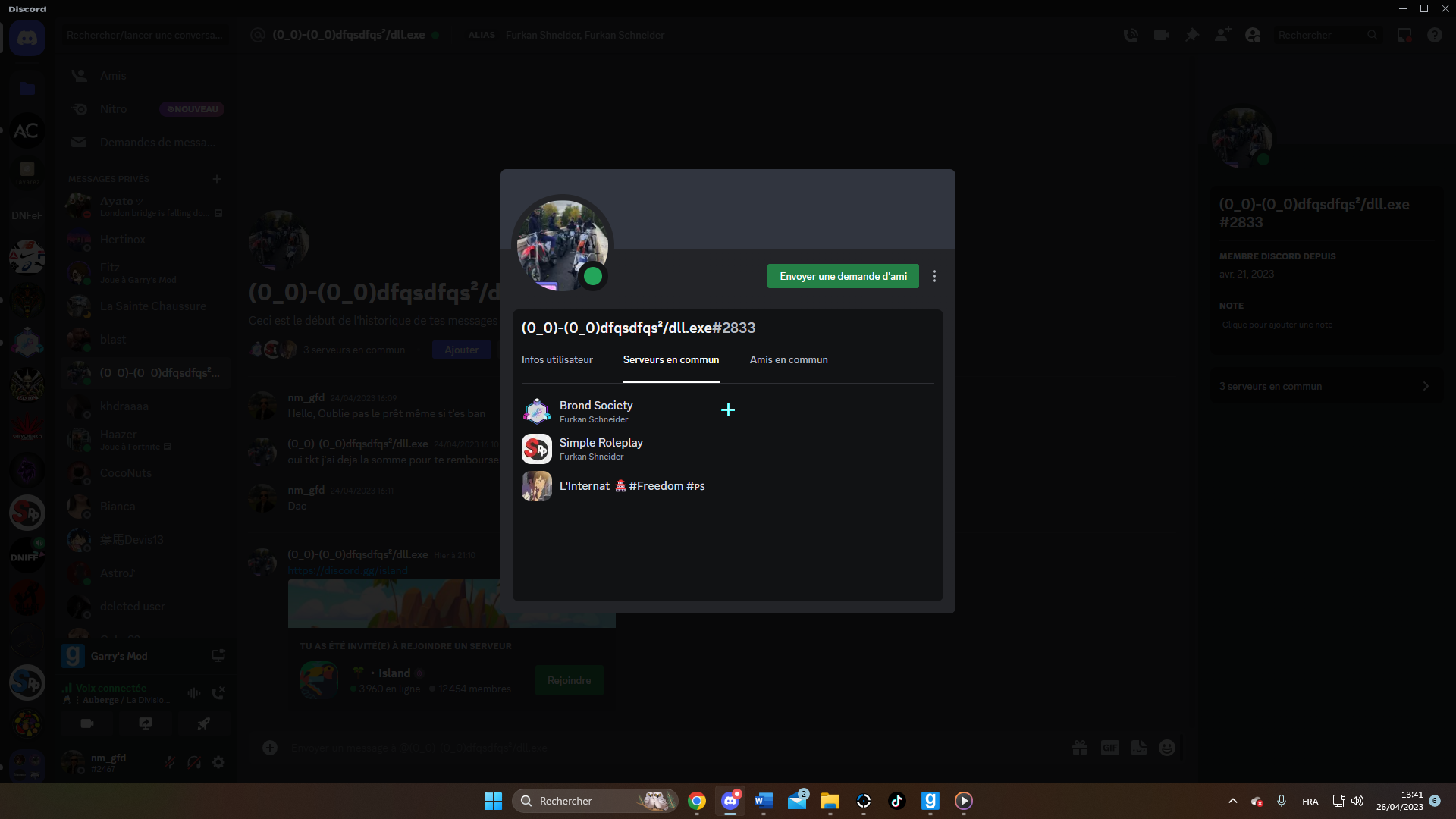This screenshot has height=819, width=1456.
Task: Select Serveurs en commun tab
Action: tap(671, 359)
